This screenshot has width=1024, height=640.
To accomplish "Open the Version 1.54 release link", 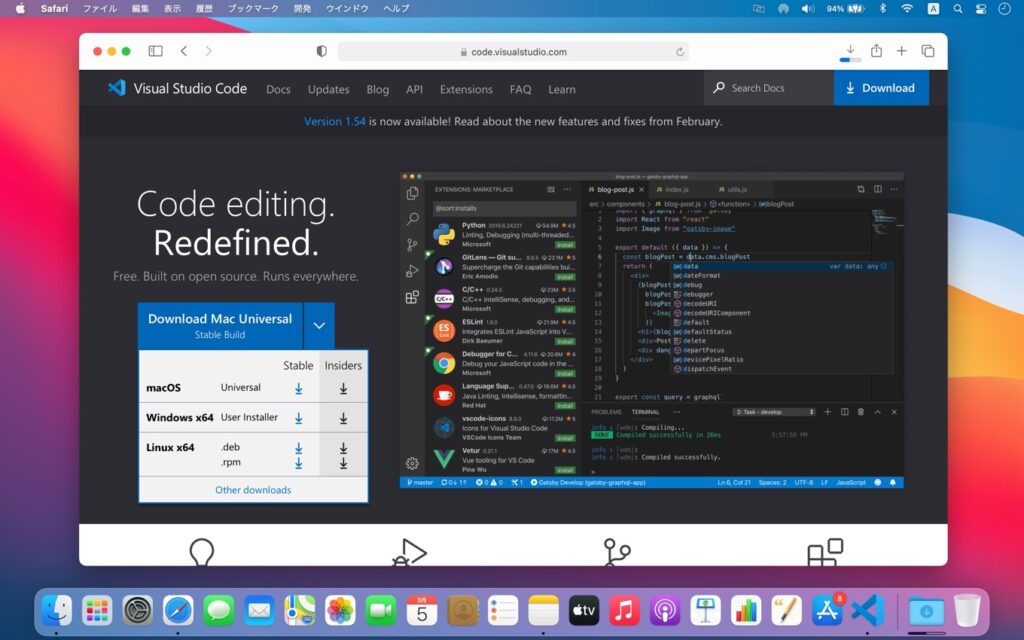I will pos(334,121).
